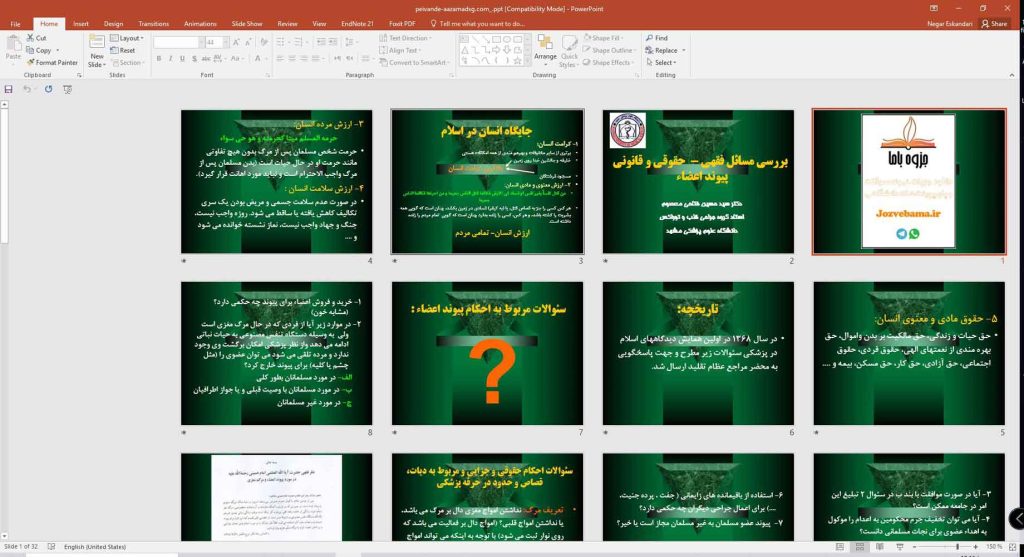Screen dimensions: 1024x557
Task: Decrease font size with the smaller A
Action: (x=249, y=42)
